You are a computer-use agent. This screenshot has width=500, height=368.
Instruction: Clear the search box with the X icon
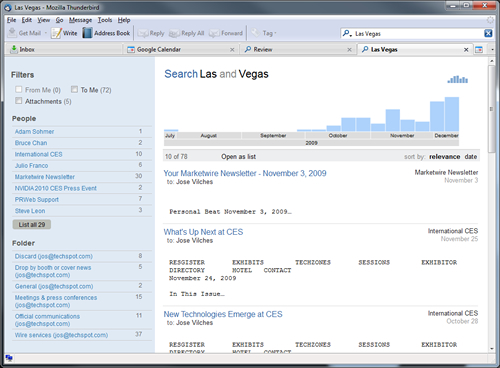coord(488,33)
